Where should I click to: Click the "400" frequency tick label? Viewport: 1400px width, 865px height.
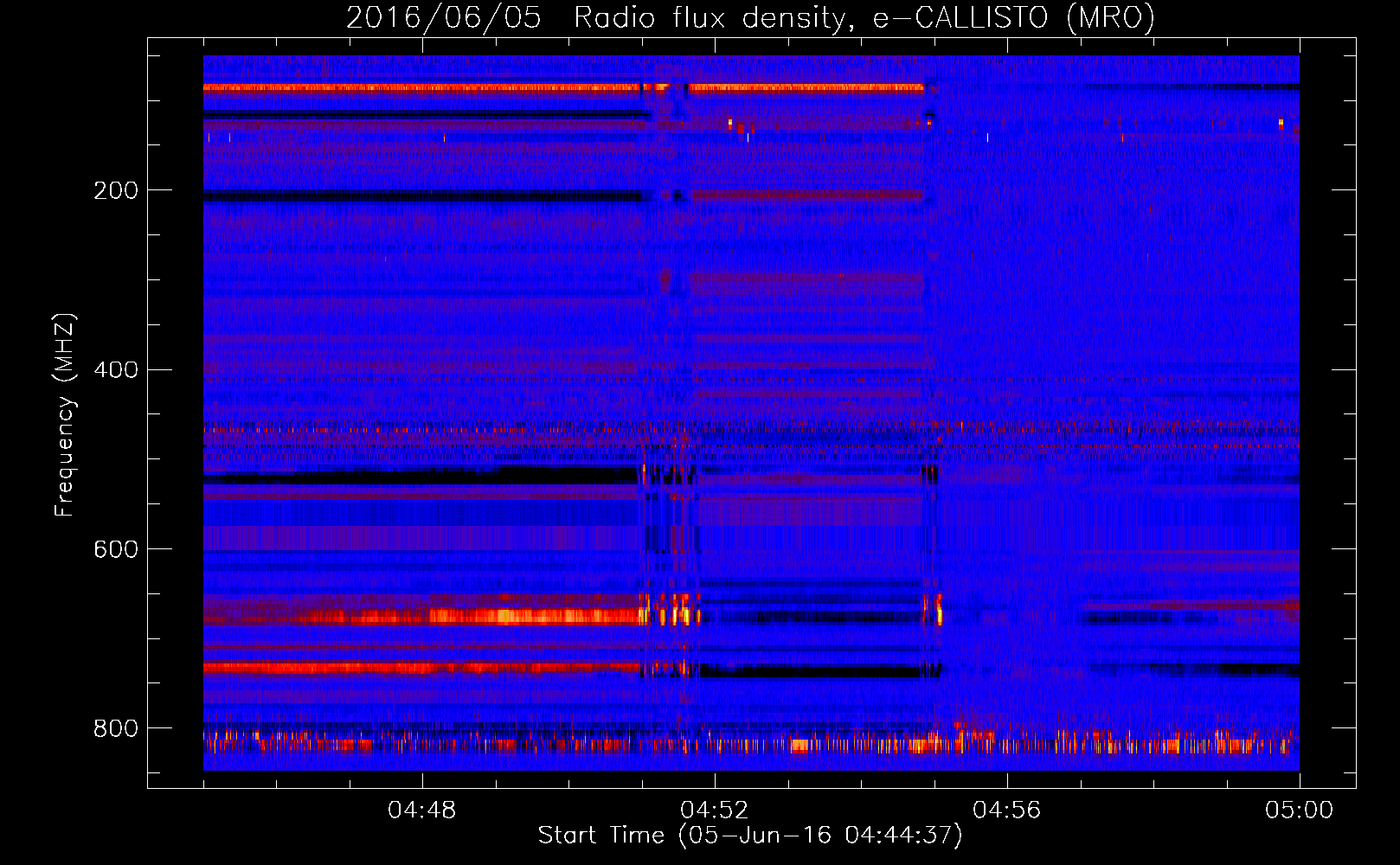(116, 370)
